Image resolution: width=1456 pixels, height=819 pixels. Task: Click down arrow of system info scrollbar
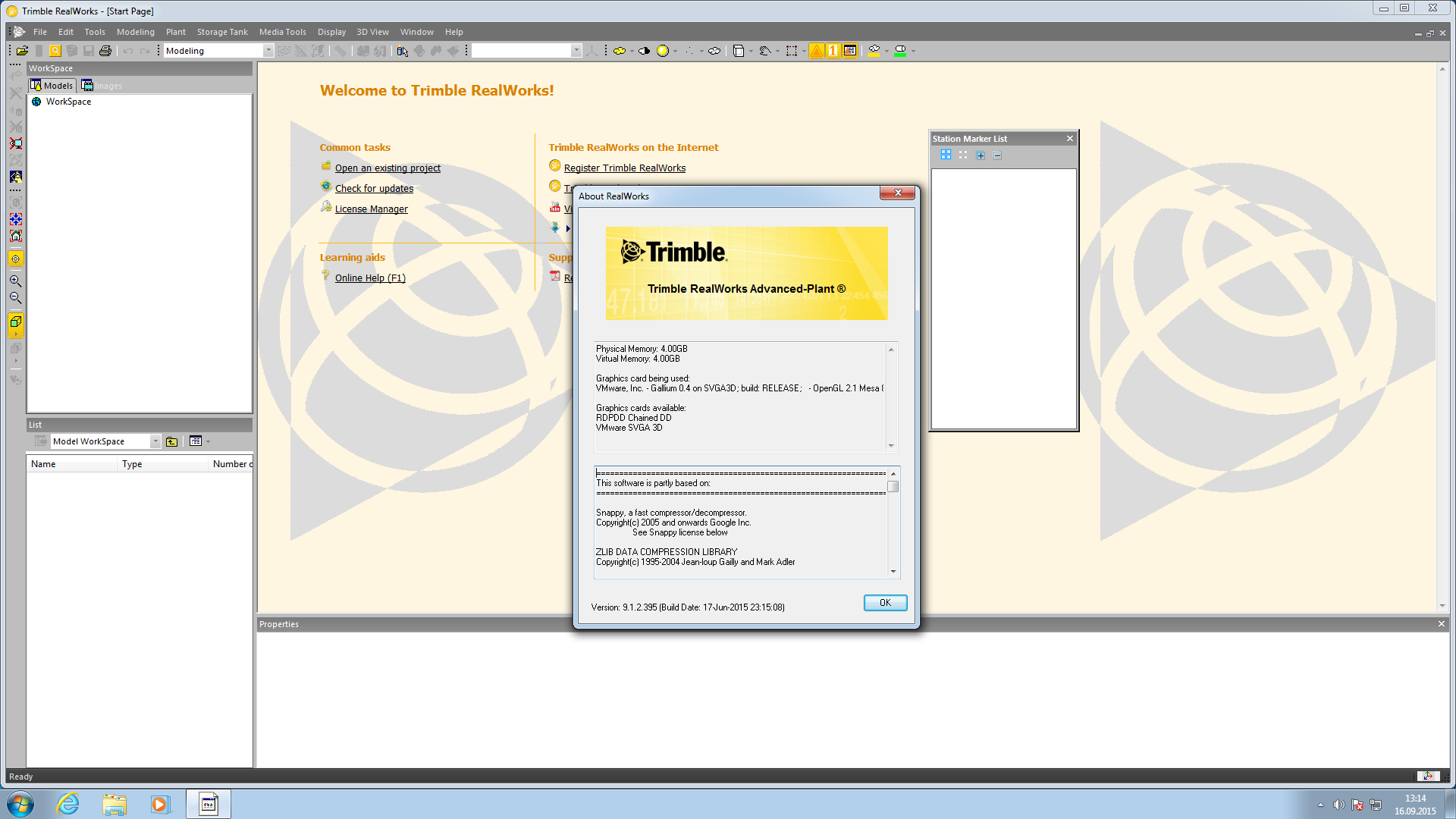pos(892,446)
